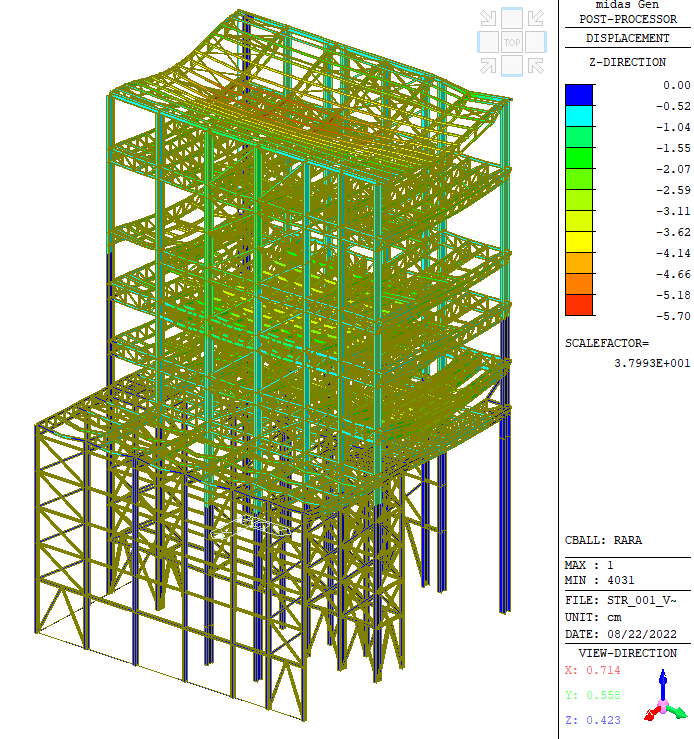Click the left side square of view navigator
Screen dimensions: 694x739
tap(487, 42)
